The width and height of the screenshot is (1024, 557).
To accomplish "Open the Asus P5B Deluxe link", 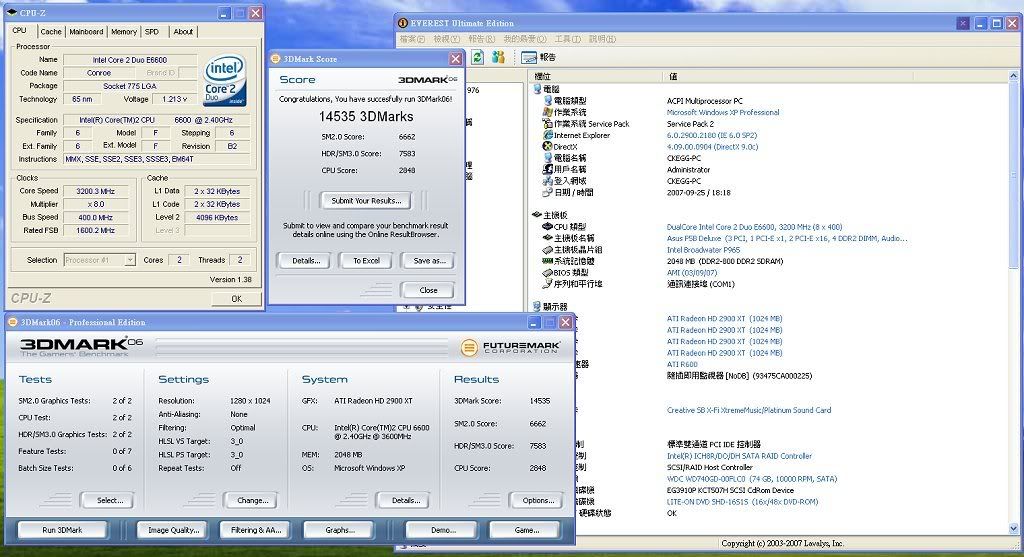I will (x=787, y=238).
